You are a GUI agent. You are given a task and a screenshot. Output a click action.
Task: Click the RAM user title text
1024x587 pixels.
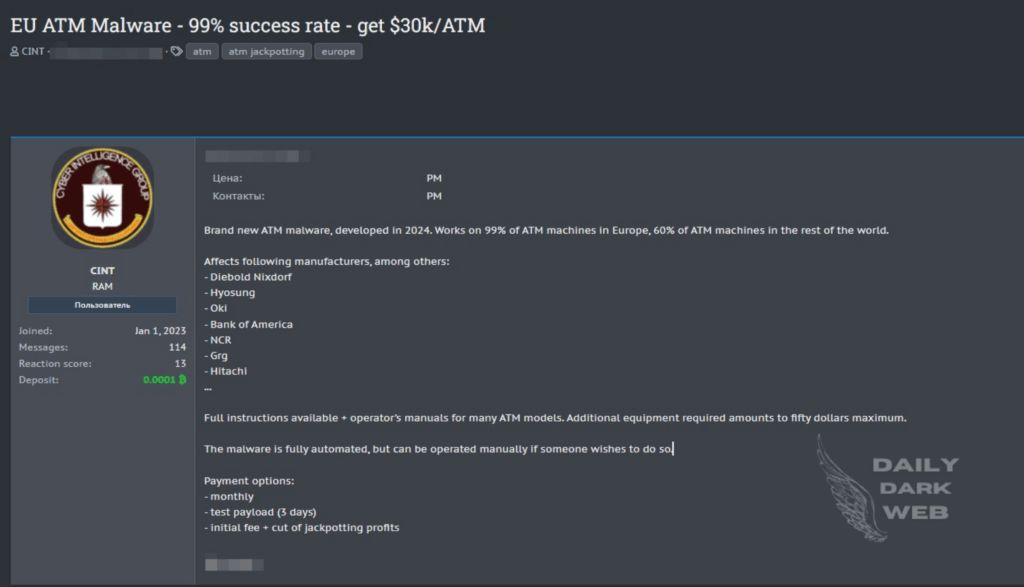(102, 286)
